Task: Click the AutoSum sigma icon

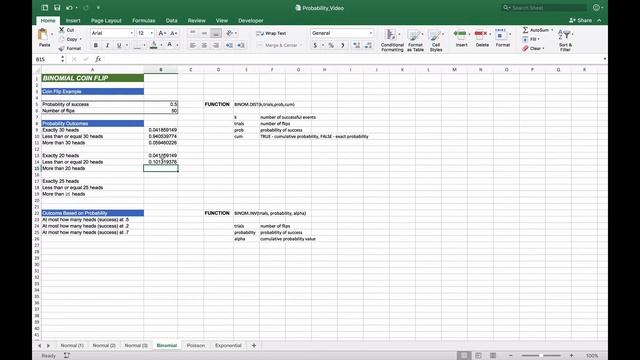Action: point(525,30)
